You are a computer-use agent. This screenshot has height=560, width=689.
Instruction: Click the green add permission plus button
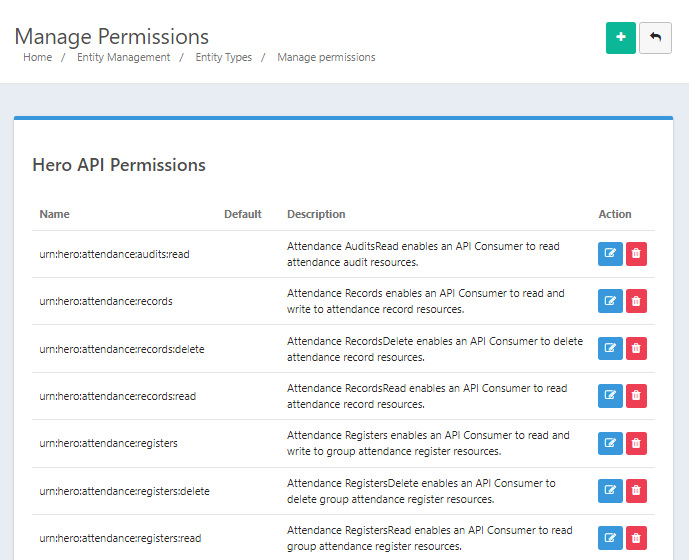point(620,38)
